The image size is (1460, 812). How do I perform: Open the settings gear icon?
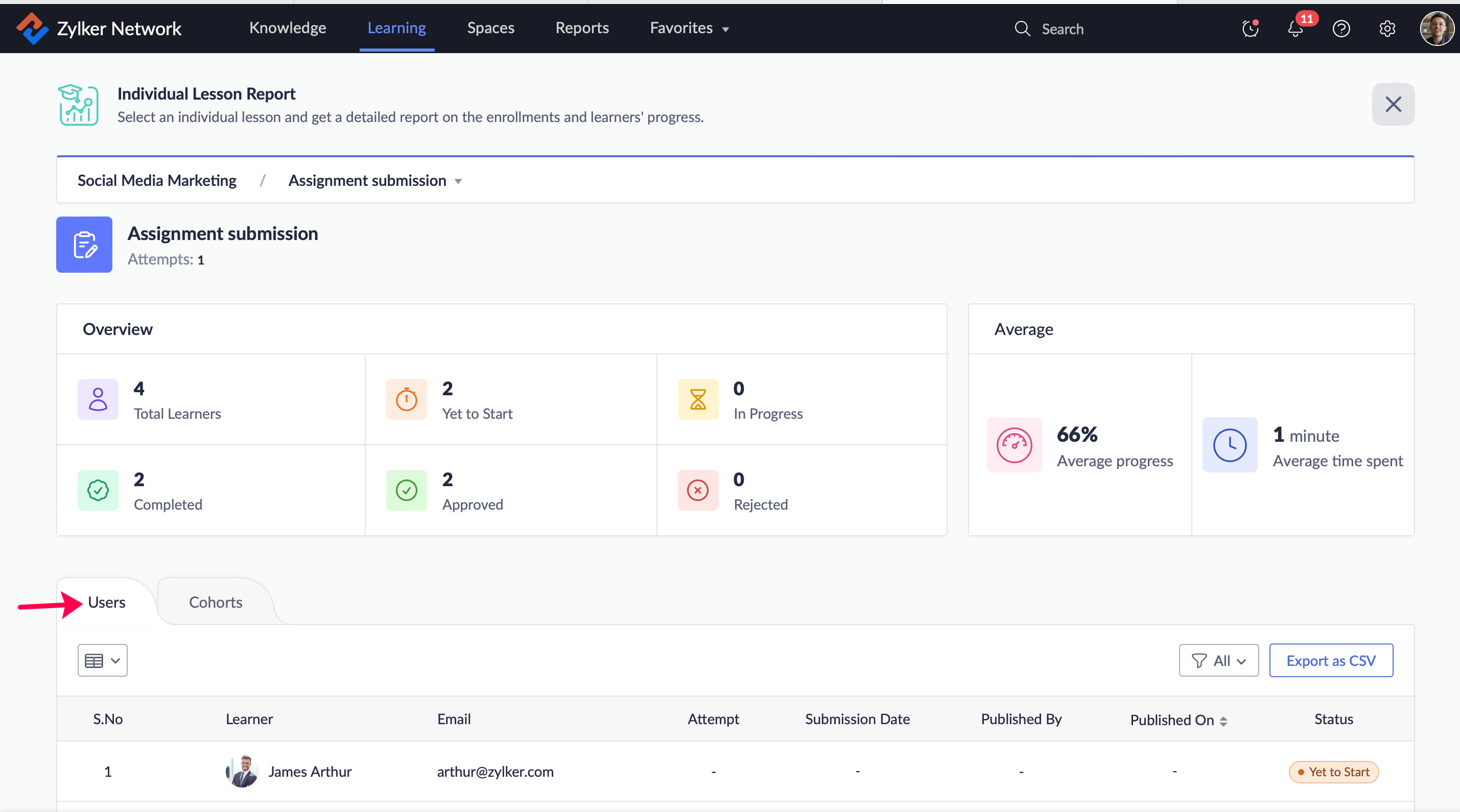(x=1387, y=28)
